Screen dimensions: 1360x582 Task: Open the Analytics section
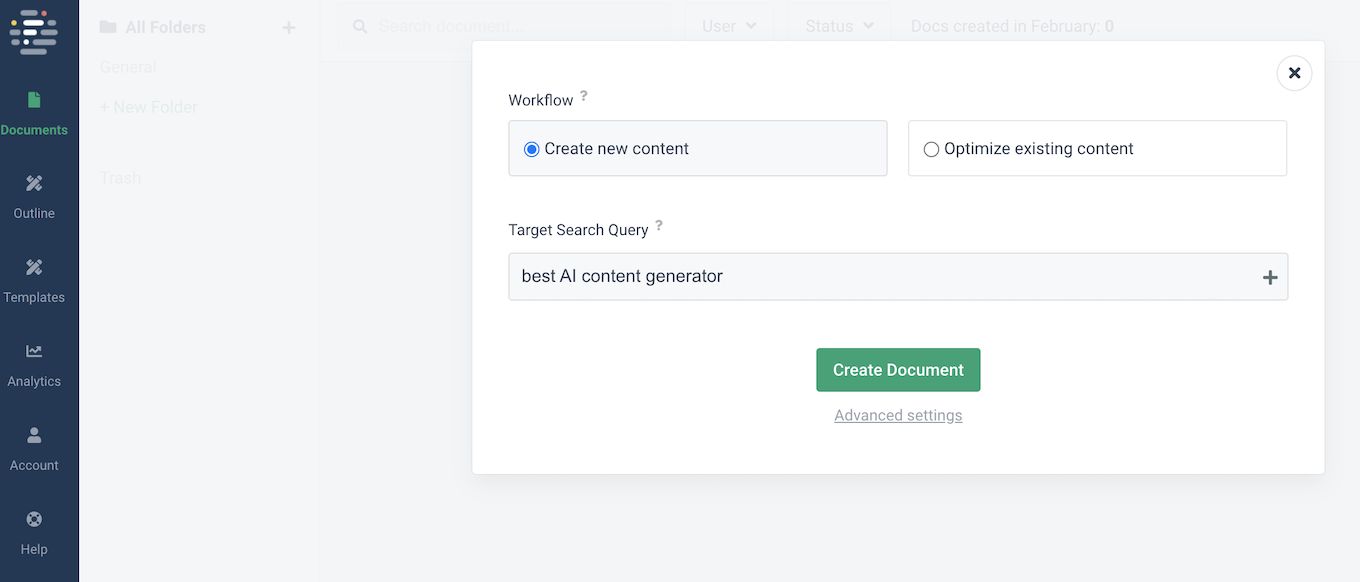pos(34,364)
